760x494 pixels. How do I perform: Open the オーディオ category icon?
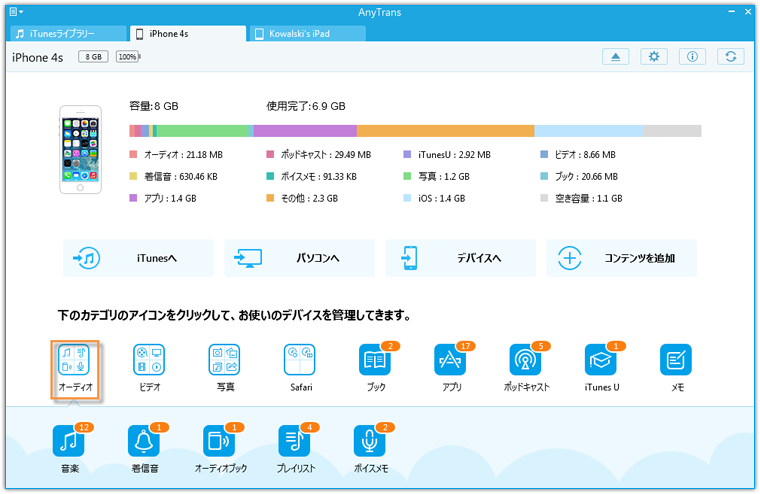click(74, 360)
